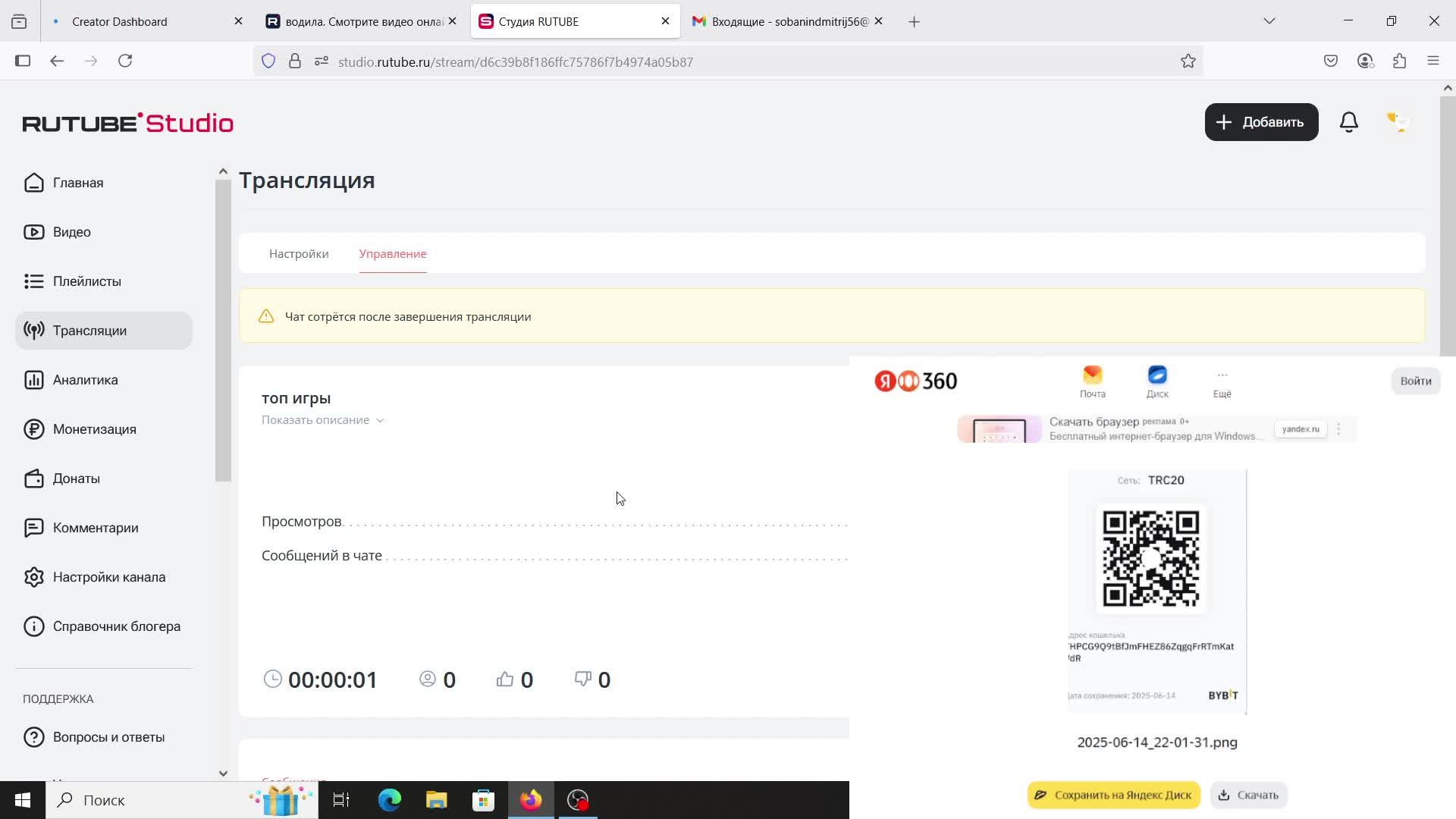Image resolution: width=1456 pixels, height=819 pixels.
Task: Open the browser tabs list dropdown
Action: tap(1270, 20)
